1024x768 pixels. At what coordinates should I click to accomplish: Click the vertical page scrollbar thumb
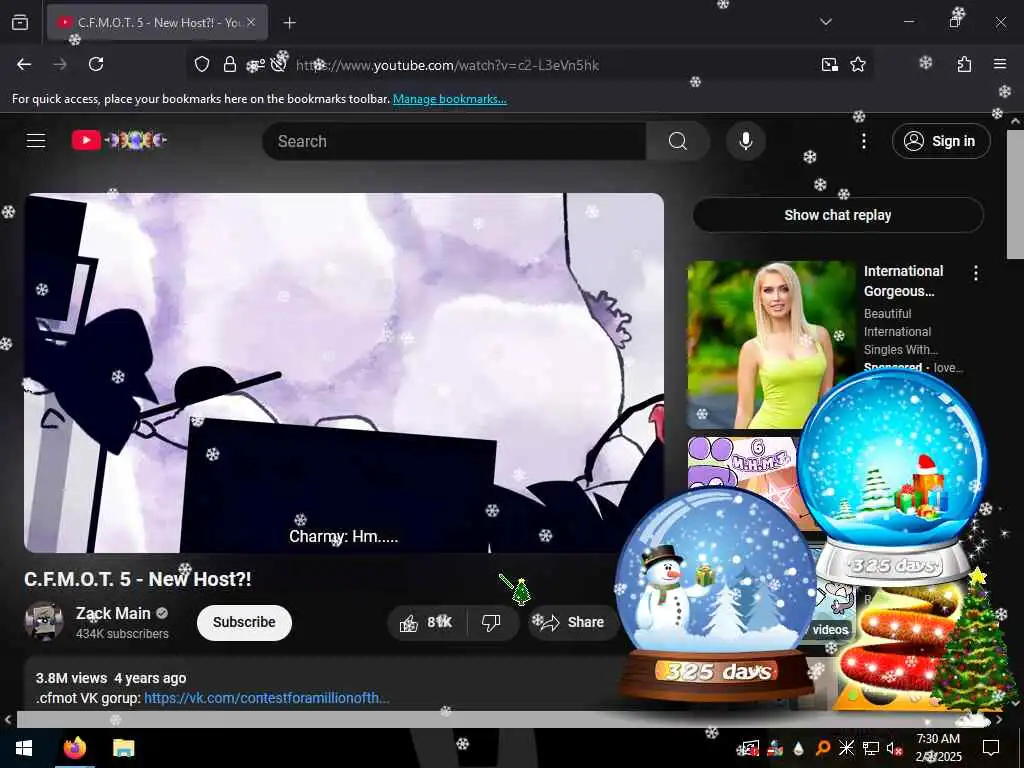click(x=1015, y=194)
